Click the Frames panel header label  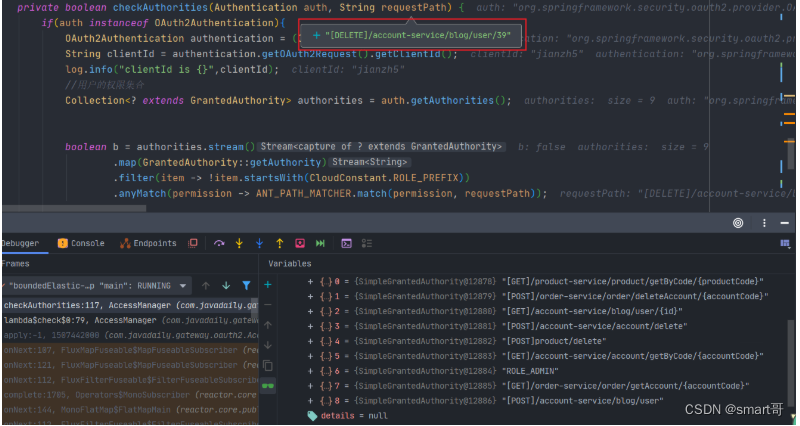point(15,264)
